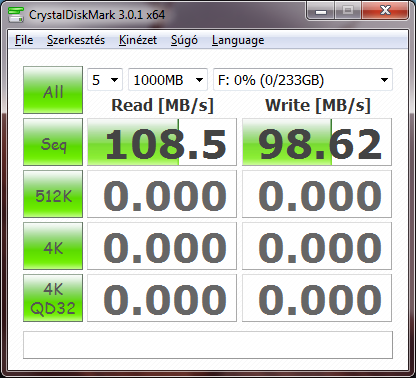Click the 4K QD32 read result 0.000
Viewport: 416px width, 378px height.
tap(162, 298)
